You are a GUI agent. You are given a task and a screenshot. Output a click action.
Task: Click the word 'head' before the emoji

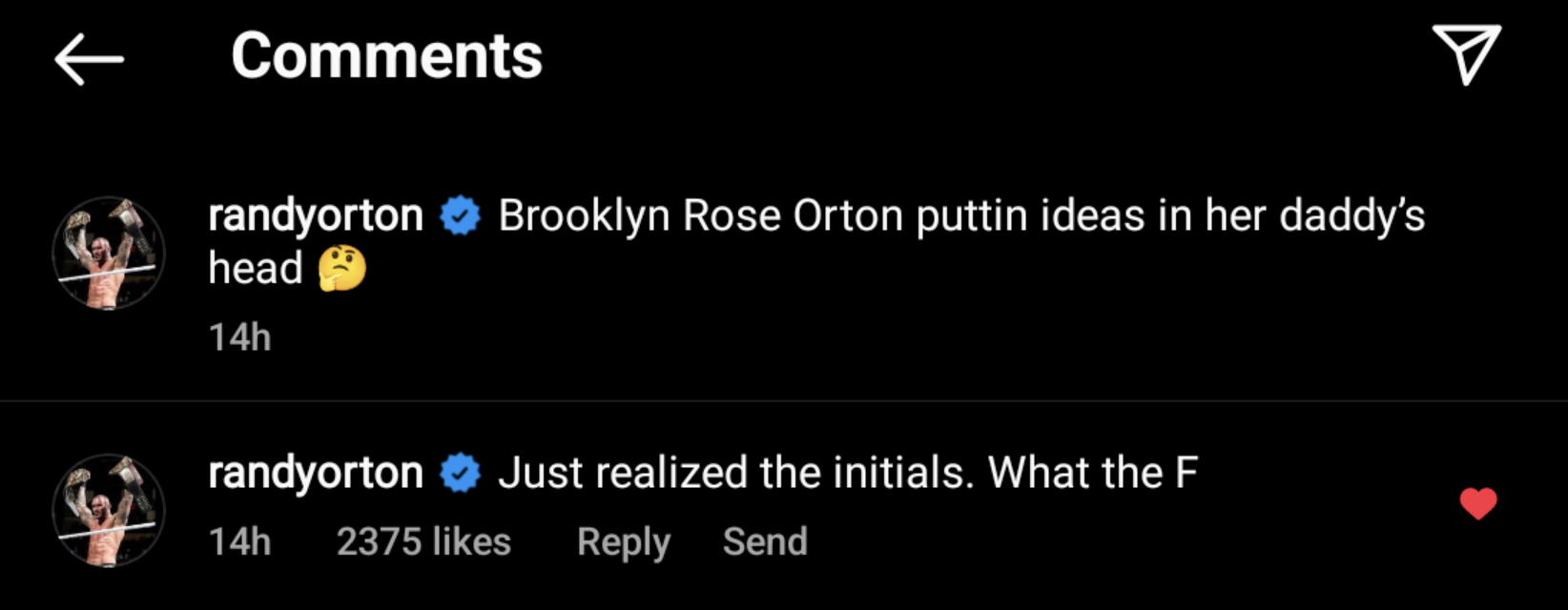pos(255,269)
